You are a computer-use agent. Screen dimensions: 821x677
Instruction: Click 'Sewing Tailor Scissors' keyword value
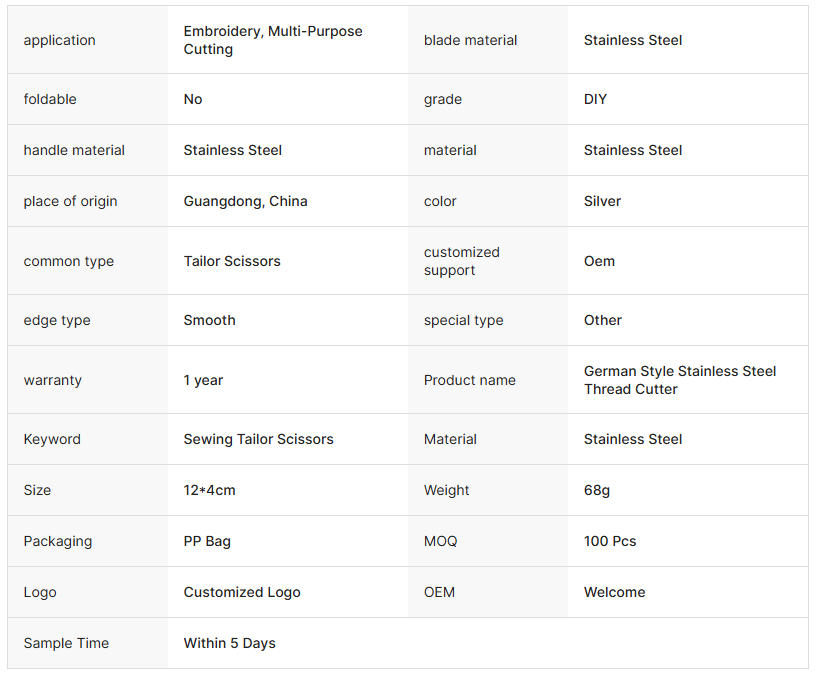coord(258,440)
